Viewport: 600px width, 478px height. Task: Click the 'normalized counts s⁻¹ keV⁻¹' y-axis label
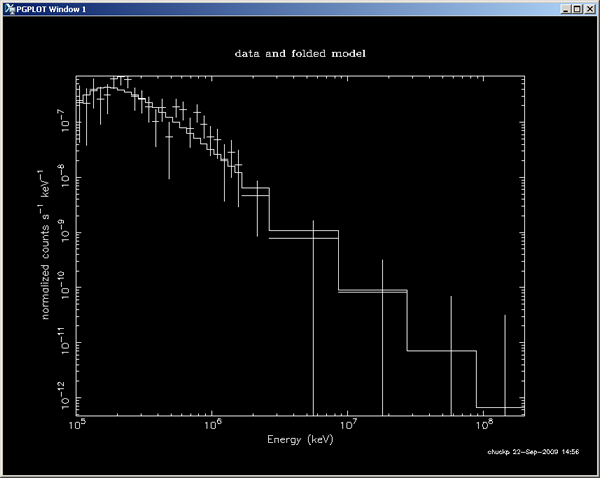tap(44, 245)
